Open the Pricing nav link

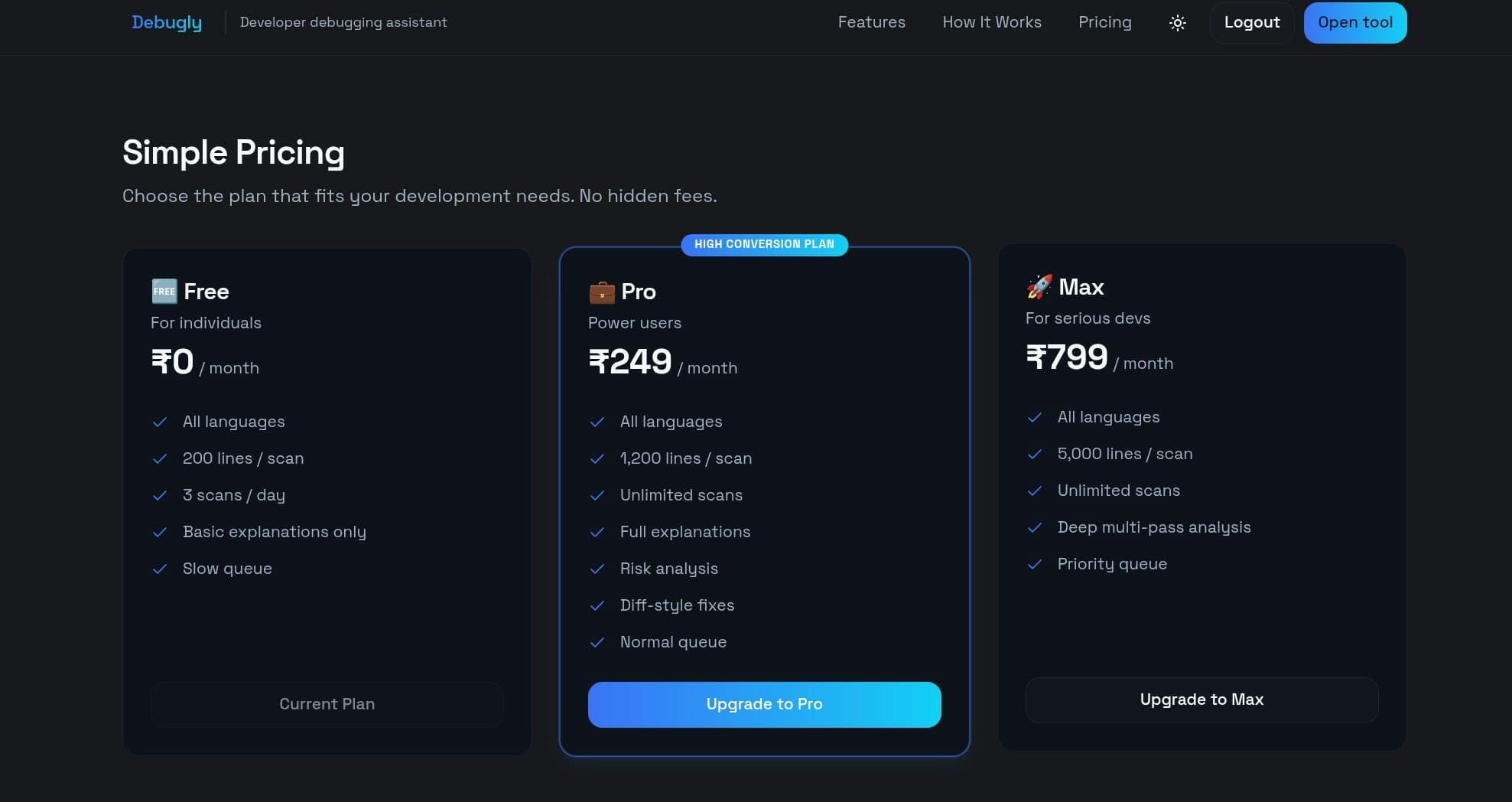[x=1104, y=22]
